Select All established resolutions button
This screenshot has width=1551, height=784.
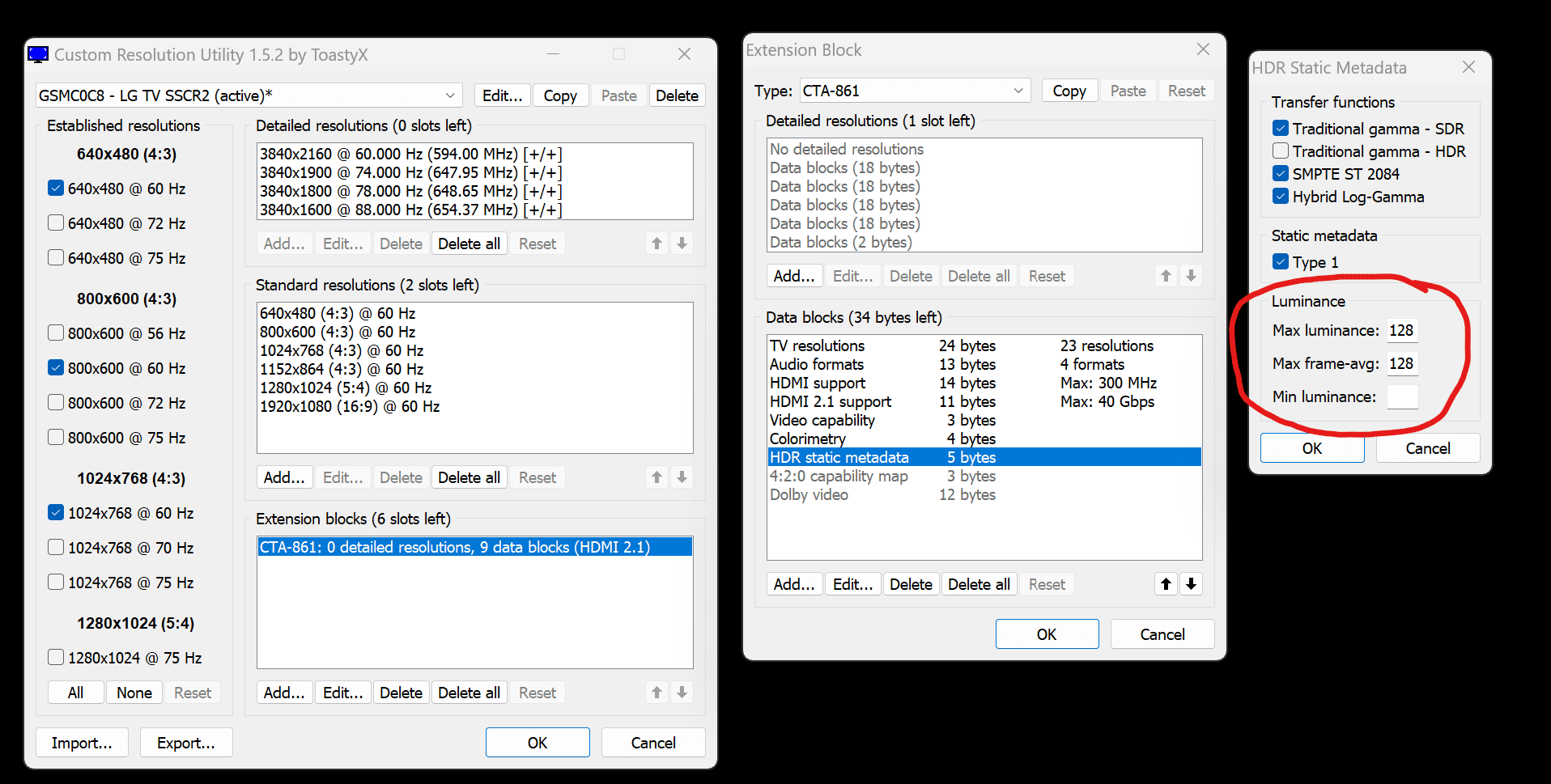click(76, 693)
